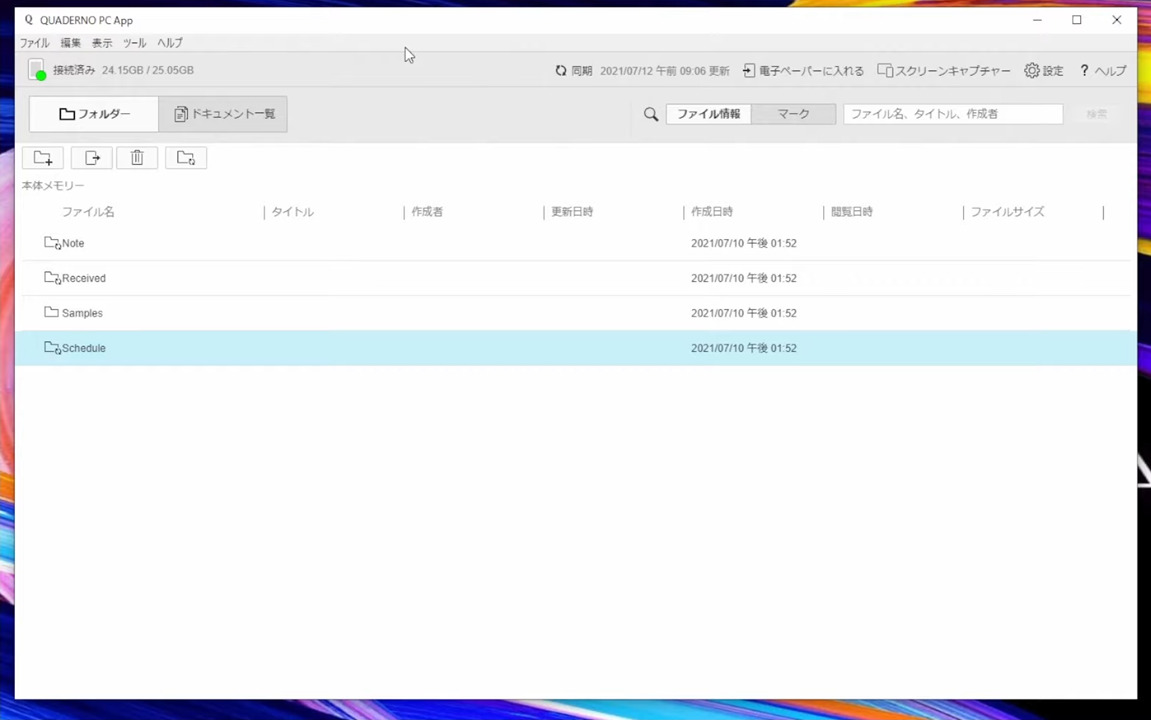Sort by 更新日時 column header
This screenshot has width=1151, height=720.
(573, 211)
